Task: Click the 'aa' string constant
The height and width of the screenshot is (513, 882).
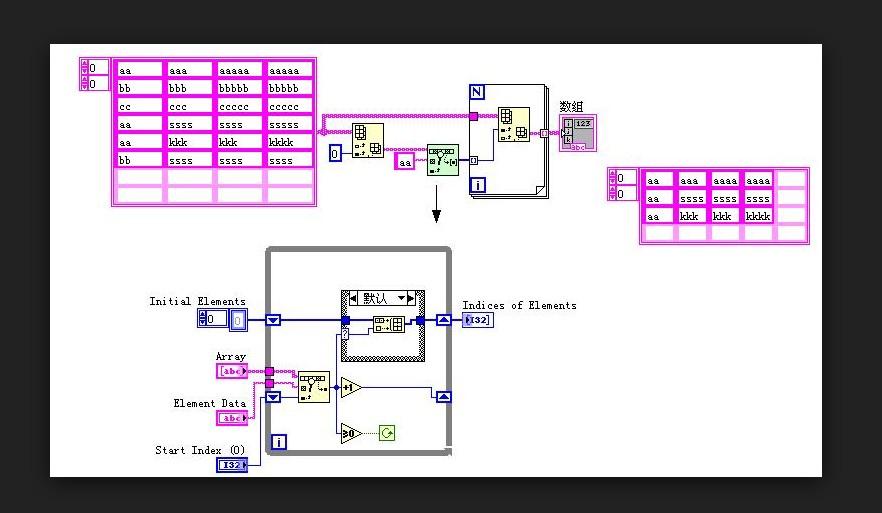Action: point(405,161)
